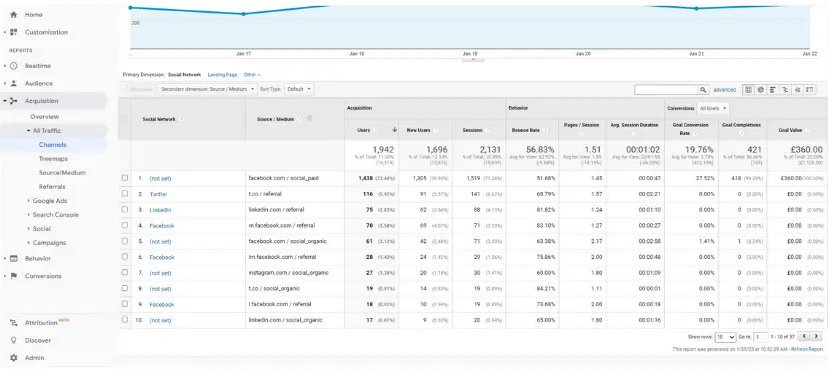This screenshot has height=382, width=828.
Task: Click the Home icon in sidebar
Action: 14,15
